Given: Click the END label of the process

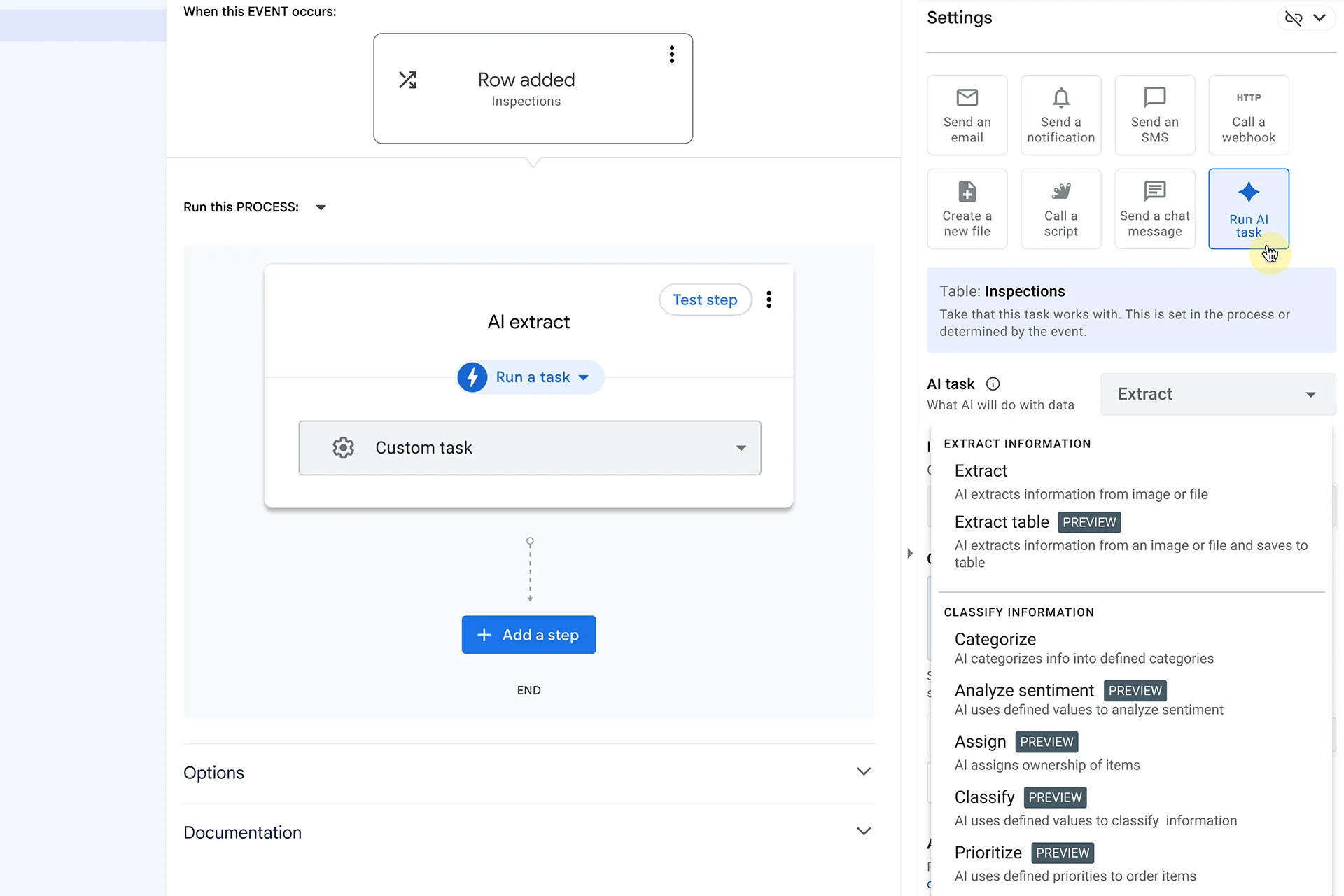Looking at the screenshot, I should (528, 690).
